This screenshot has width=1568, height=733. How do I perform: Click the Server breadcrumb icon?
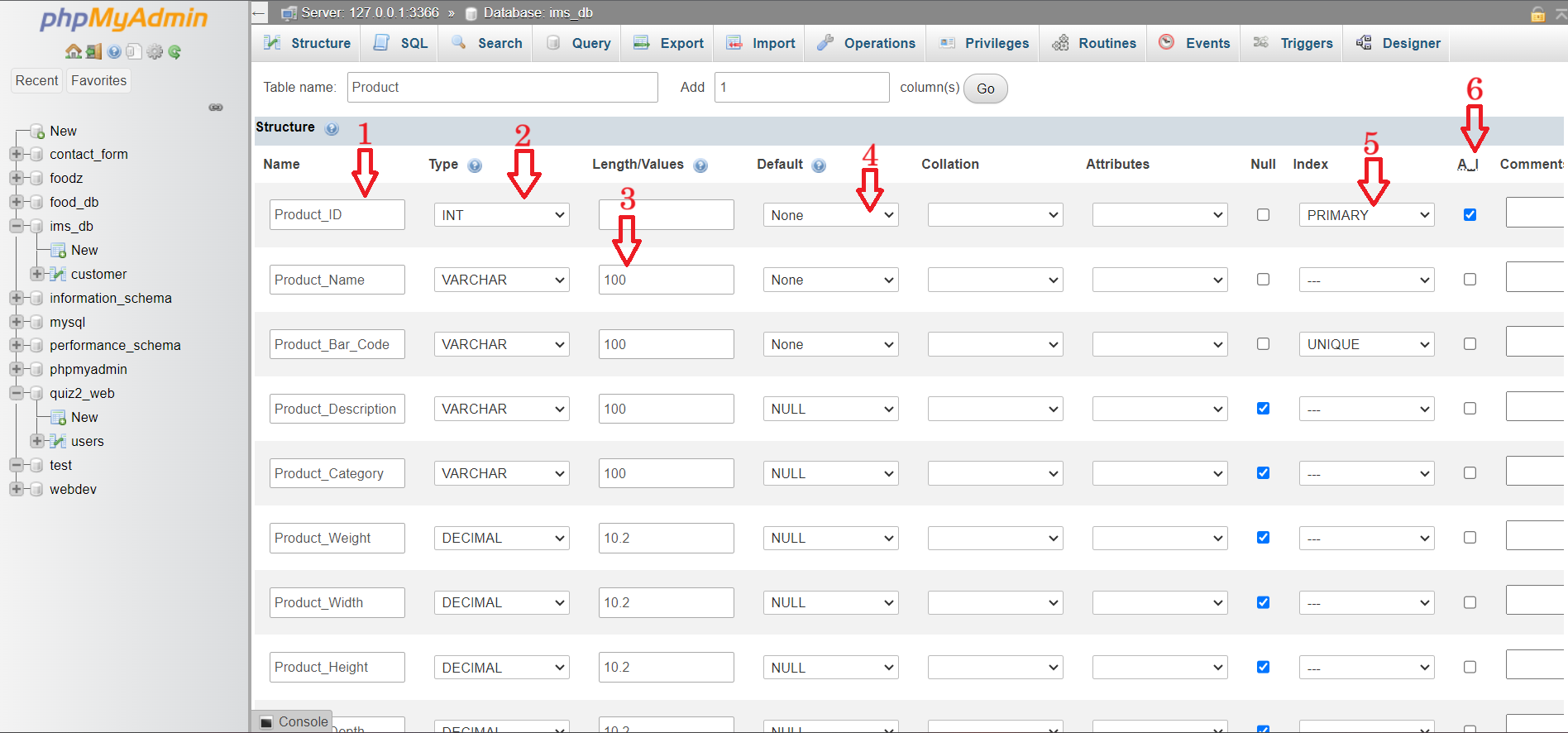(289, 13)
